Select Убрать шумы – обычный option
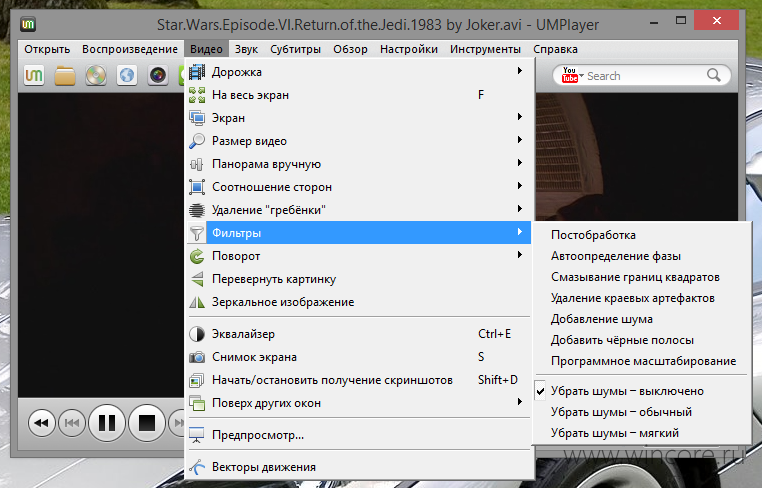This screenshot has width=762, height=488. click(641, 412)
